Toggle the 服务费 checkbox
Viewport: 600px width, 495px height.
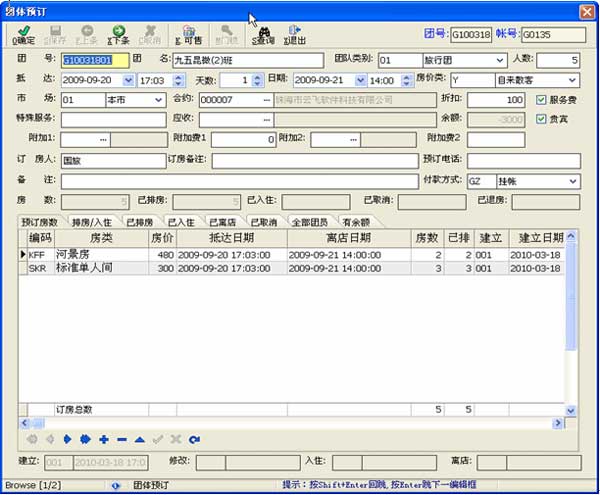pyautogui.click(x=541, y=100)
